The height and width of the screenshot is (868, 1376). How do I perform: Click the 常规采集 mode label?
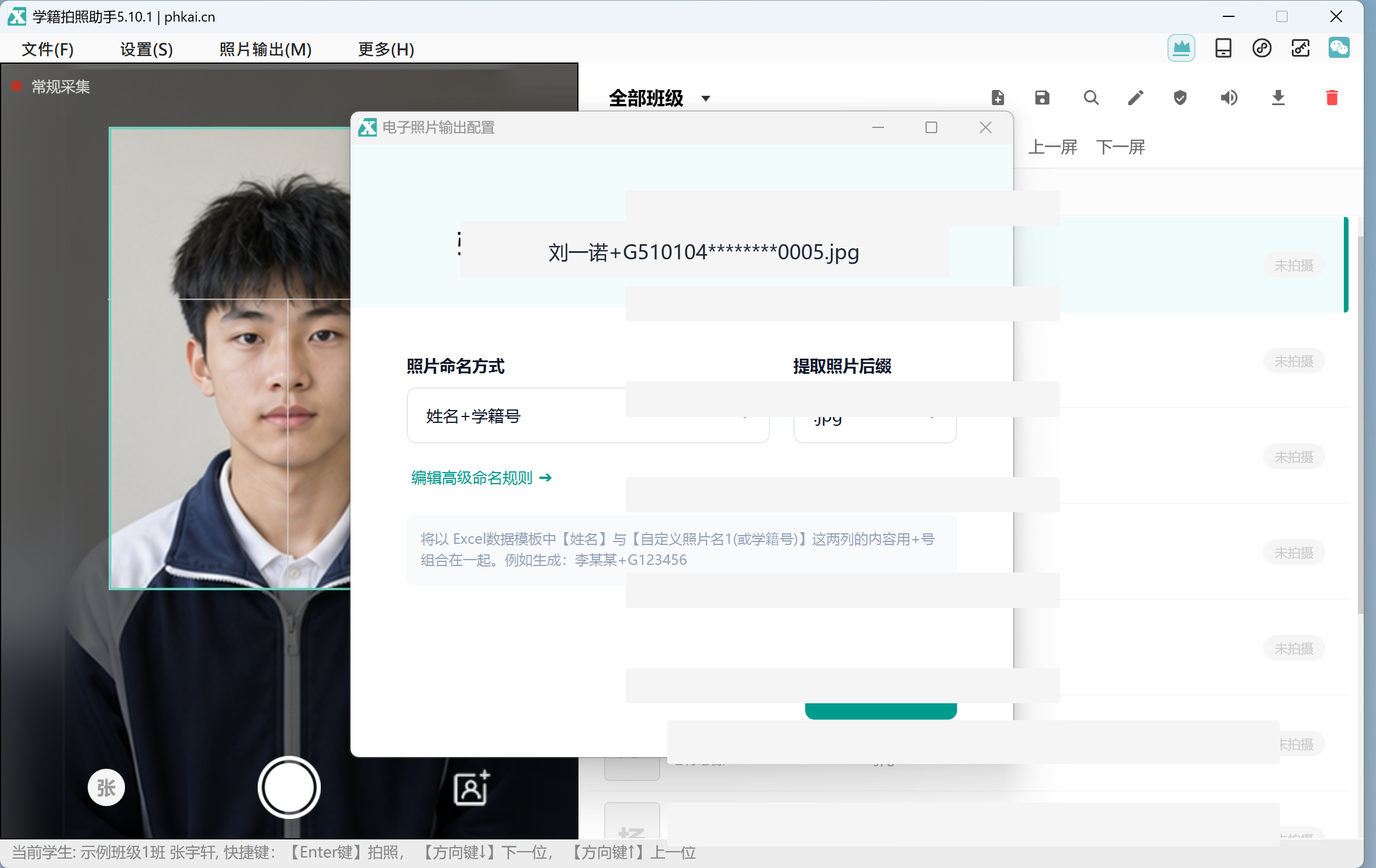(60, 87)
